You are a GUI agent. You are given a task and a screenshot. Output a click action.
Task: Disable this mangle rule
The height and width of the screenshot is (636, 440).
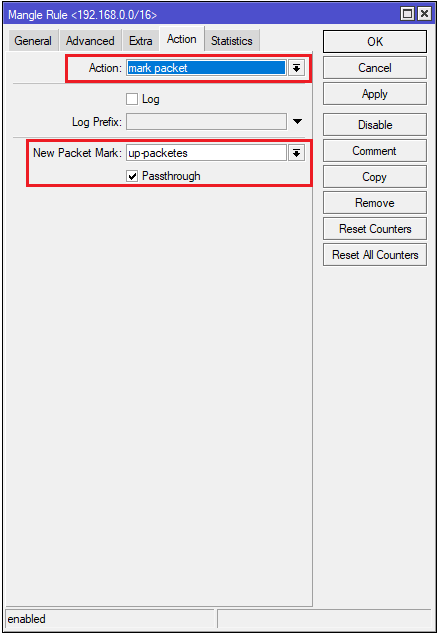pos(375,125)
